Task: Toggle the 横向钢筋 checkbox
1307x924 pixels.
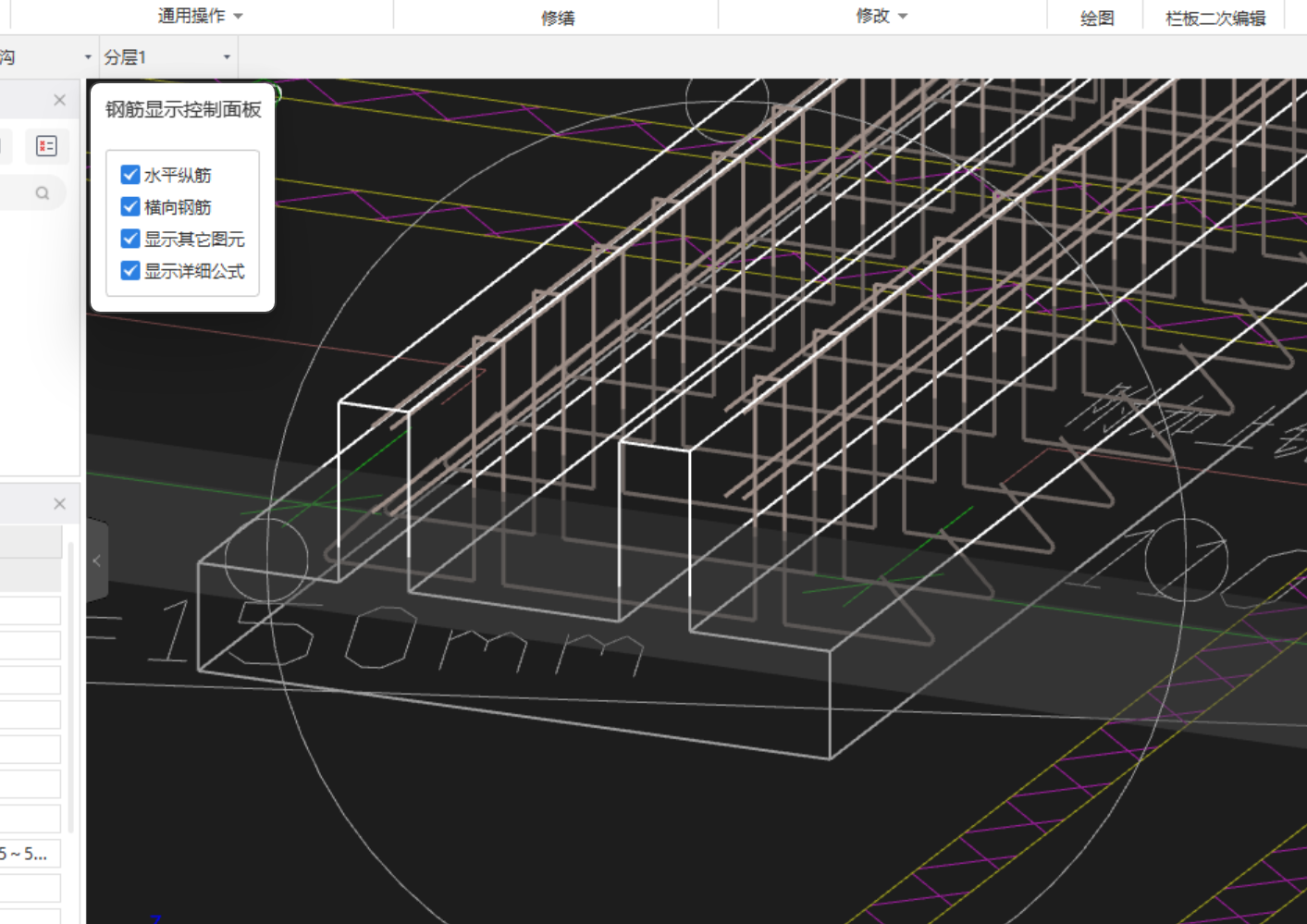Action: (130, 207)
